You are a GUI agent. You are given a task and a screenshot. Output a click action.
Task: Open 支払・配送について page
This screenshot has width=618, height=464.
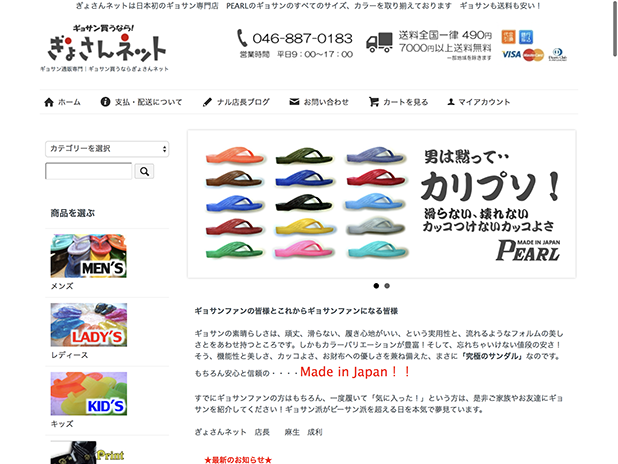pyautogui.click(x=148, y=102)
